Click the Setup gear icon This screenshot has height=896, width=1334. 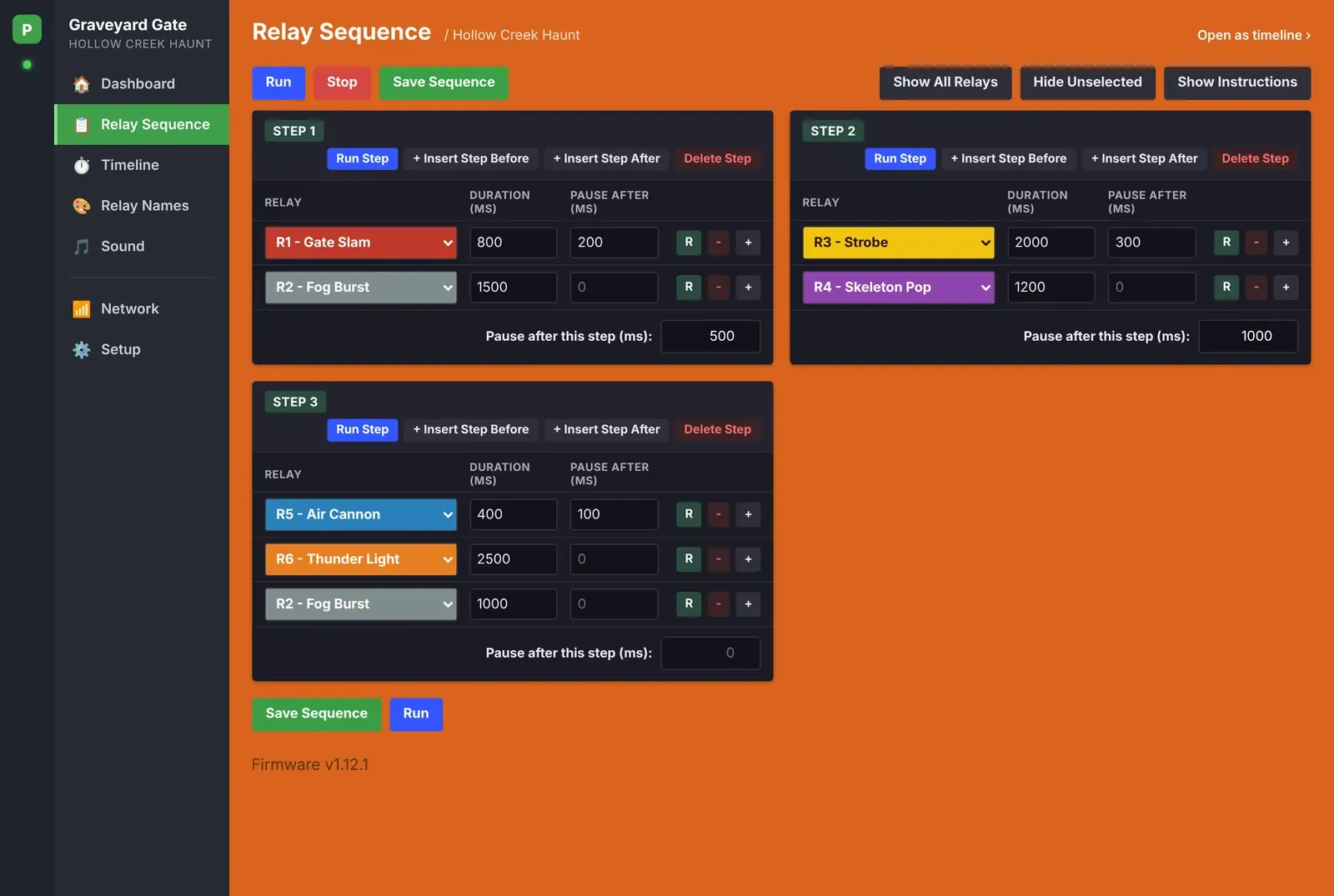tap(81, 350)
